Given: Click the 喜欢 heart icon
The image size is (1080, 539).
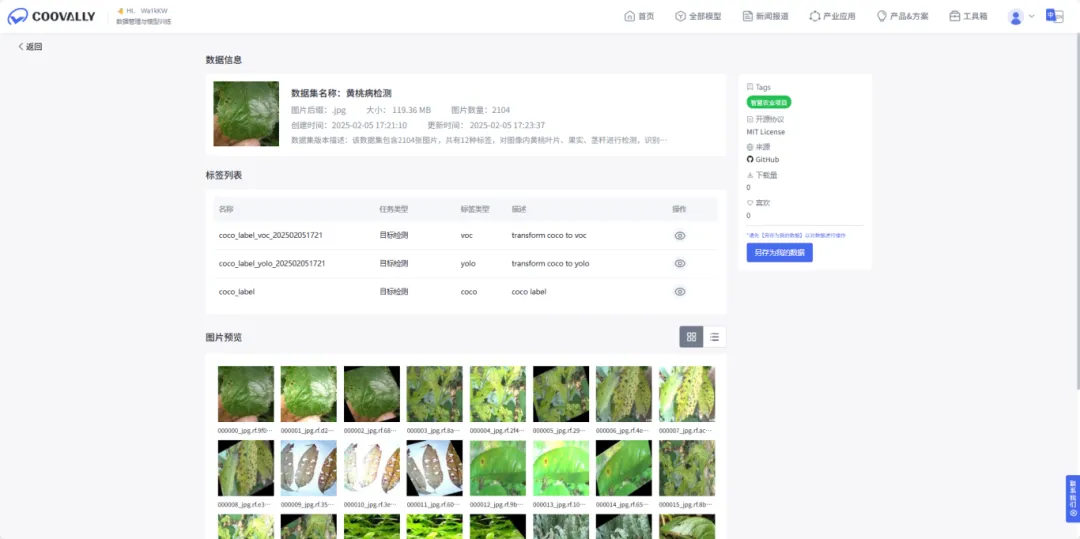Looking at the screenshot, I should (750, 203).
